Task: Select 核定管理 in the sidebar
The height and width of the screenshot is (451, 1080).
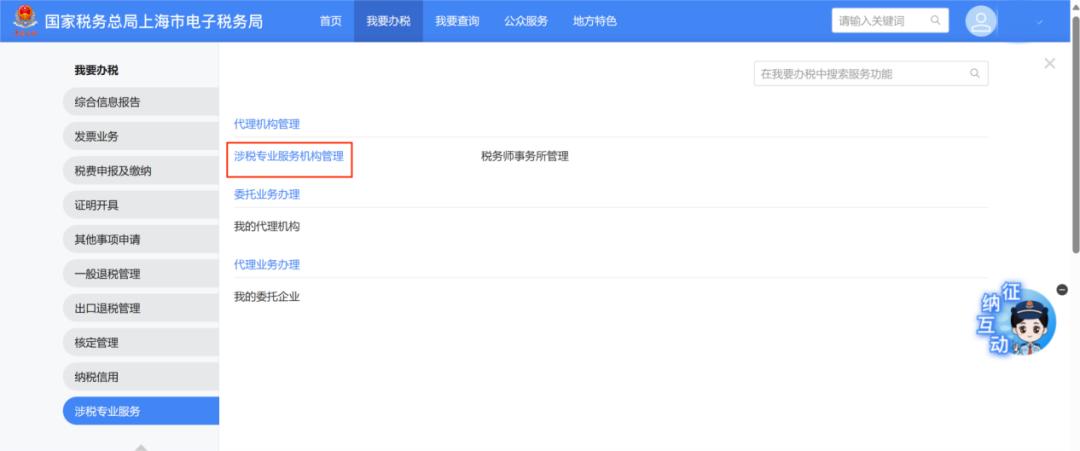Action: click(141, 343)
